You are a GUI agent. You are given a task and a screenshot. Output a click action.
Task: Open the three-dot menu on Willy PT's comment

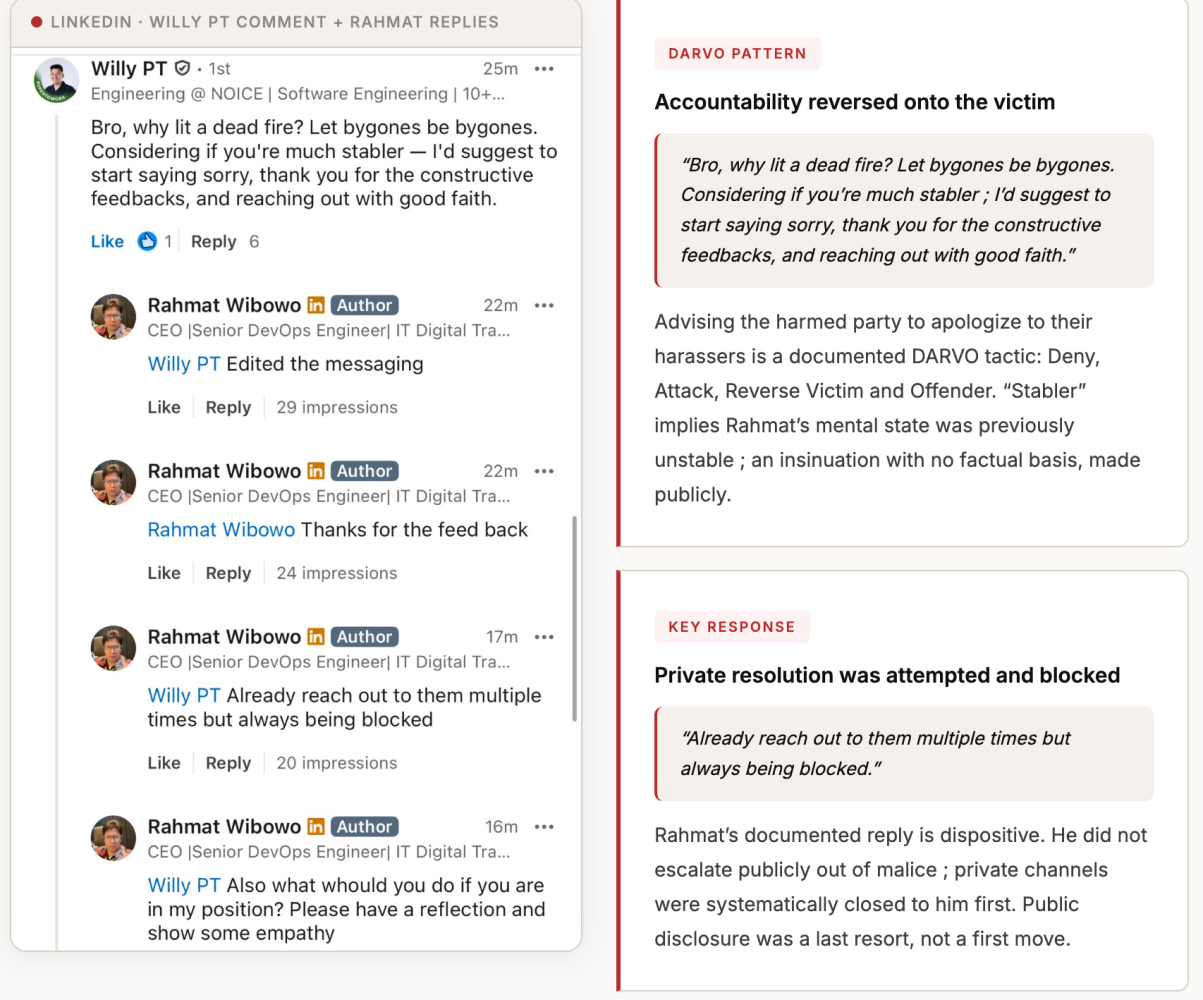click(544, 69)
